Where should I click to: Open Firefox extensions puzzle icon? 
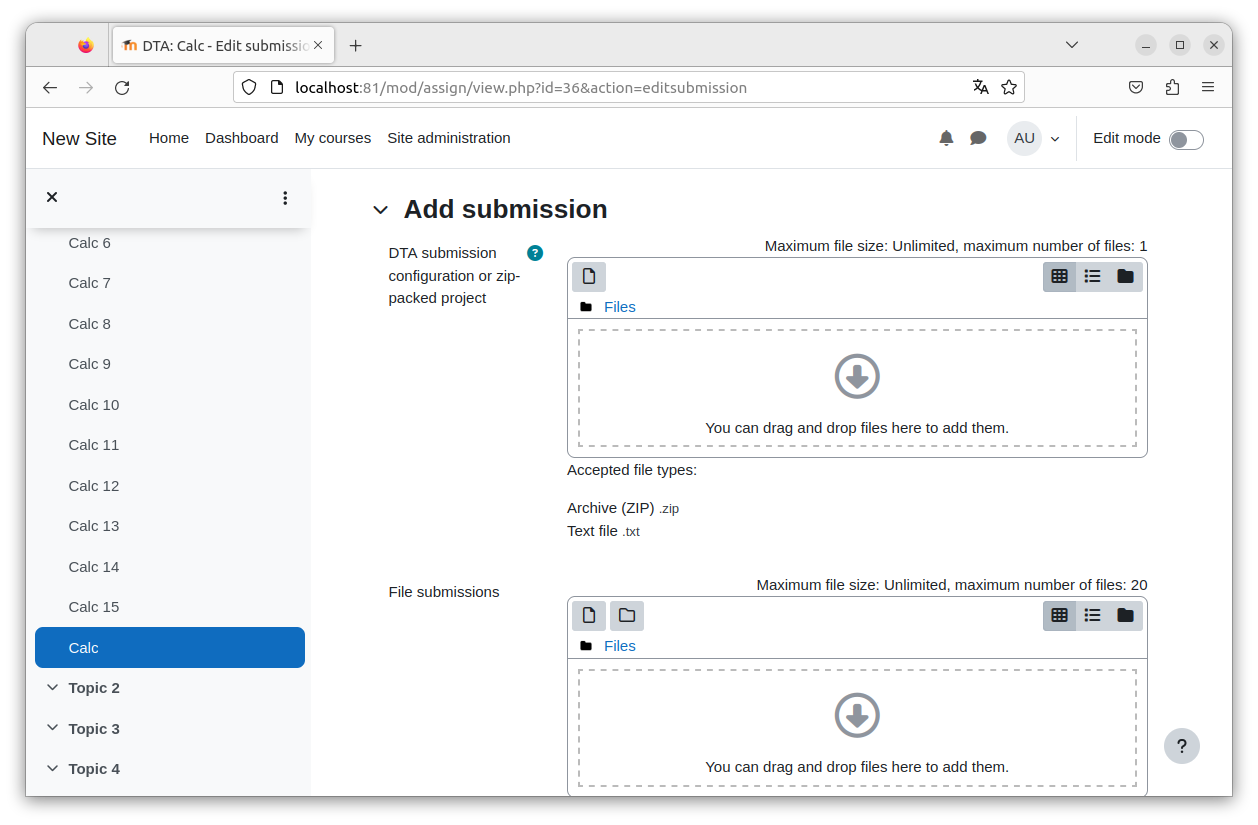point(1172,87)
